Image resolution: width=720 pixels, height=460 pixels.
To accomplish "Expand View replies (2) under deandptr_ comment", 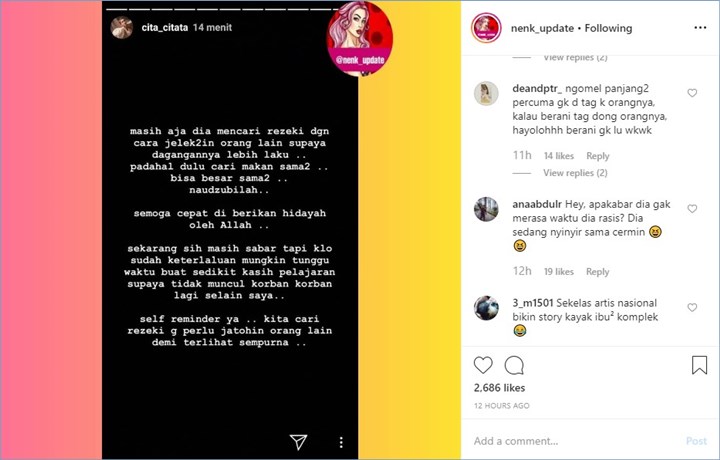I will coord(575,173).
